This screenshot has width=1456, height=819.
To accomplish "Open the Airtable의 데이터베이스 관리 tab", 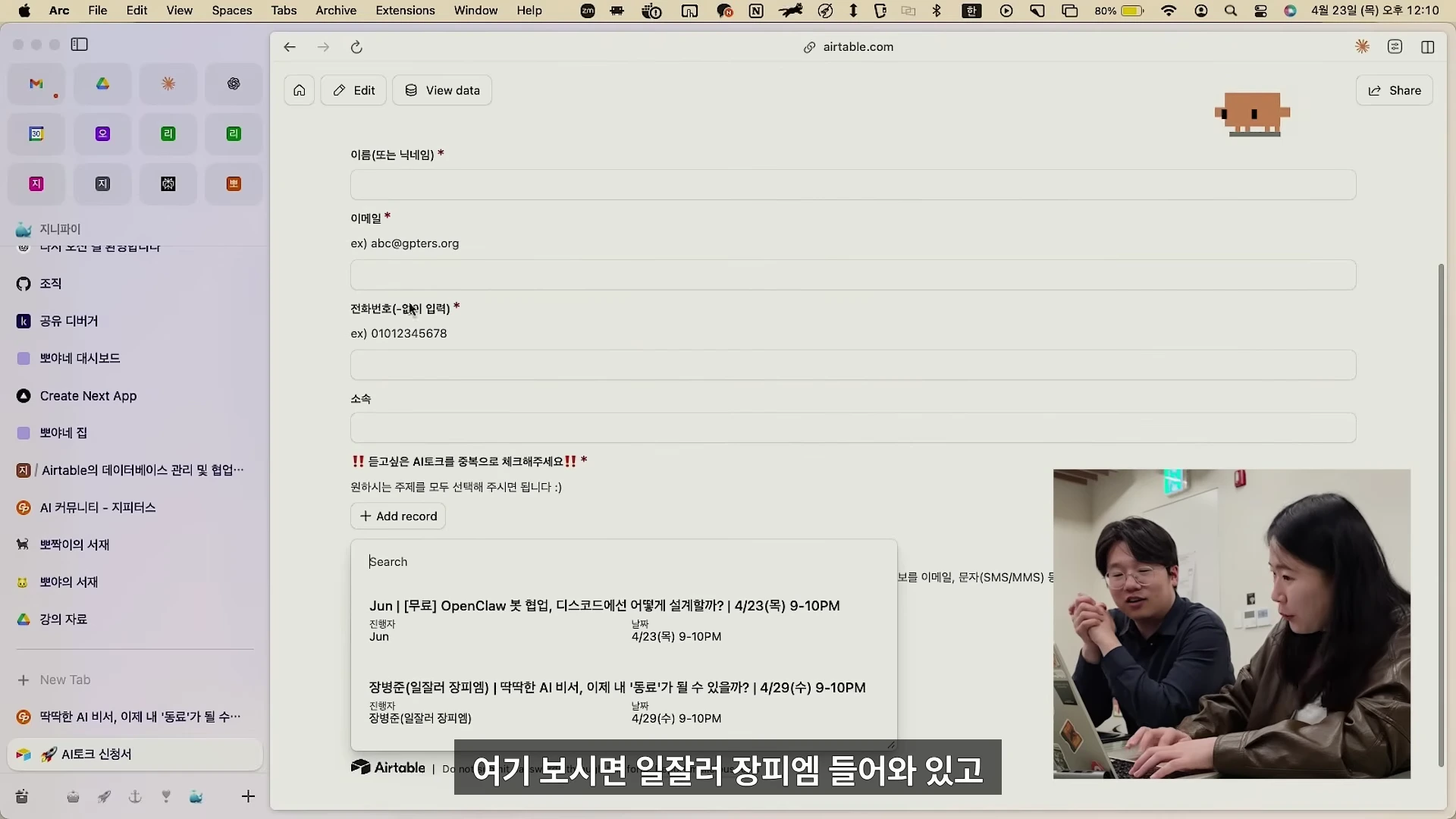I will [135, 470].
